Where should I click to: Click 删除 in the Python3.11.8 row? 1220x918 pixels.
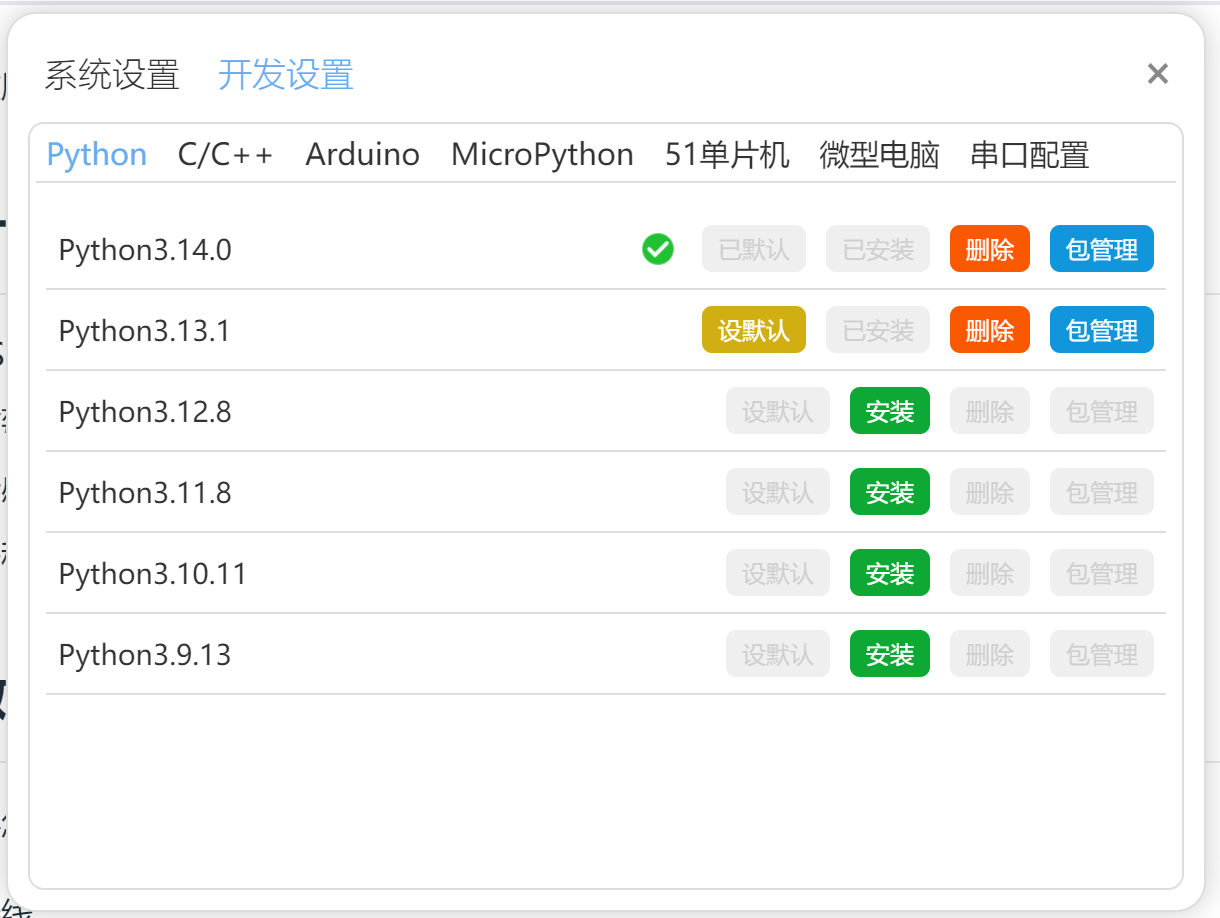tap(990, 492)
